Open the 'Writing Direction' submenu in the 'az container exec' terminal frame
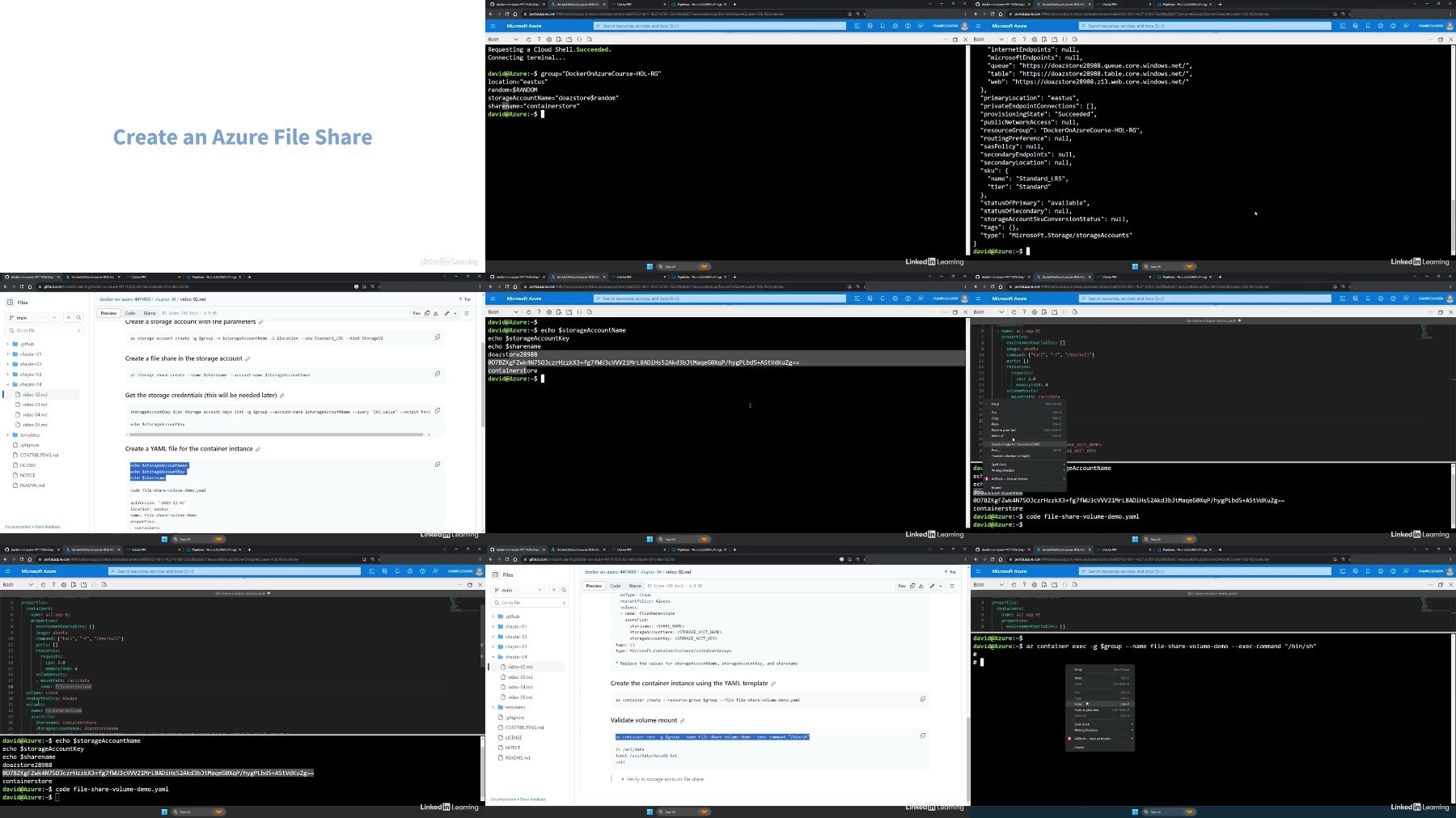This screenshot has height=818, width=1456. coord(1100,730)
